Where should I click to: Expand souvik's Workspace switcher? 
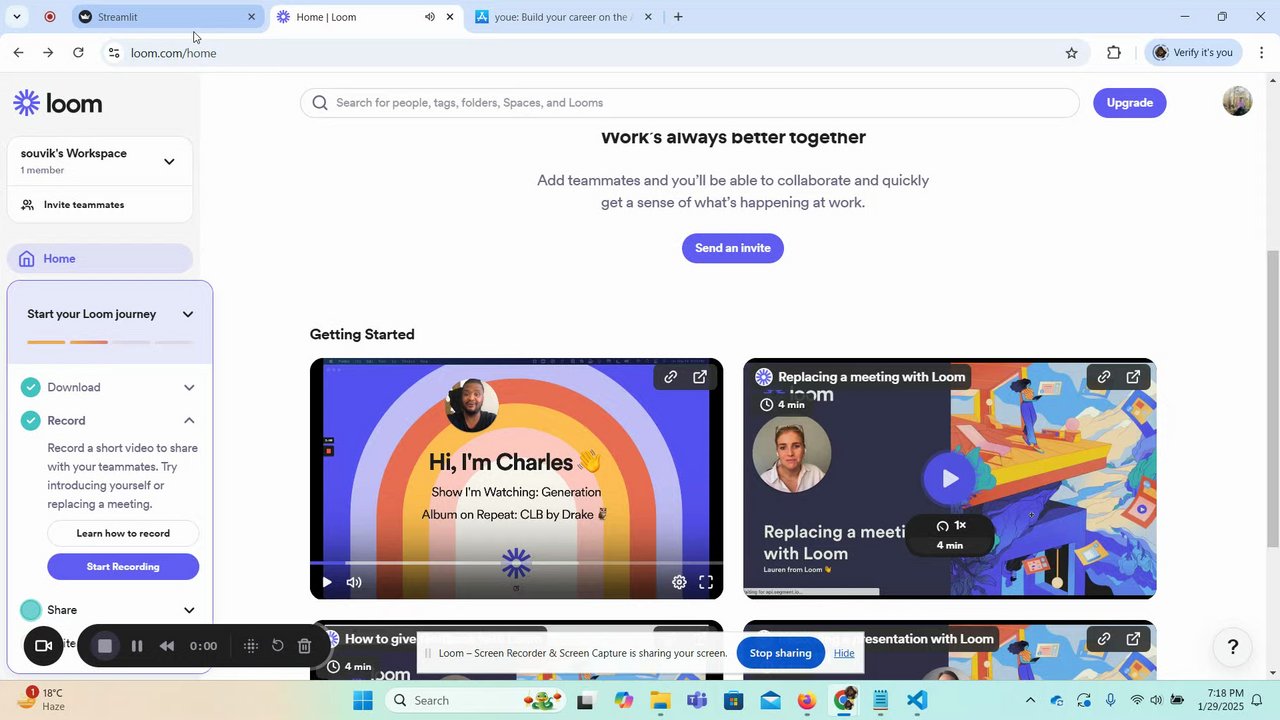(x=169, y=161)
